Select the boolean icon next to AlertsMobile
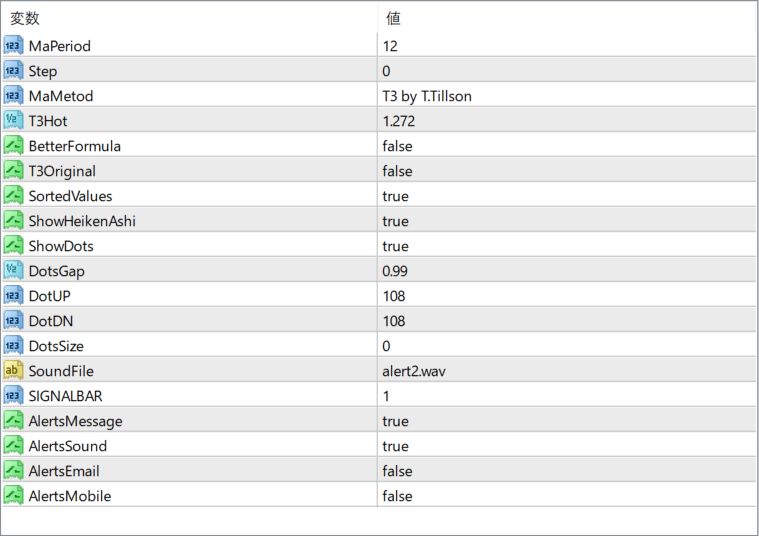759x536 pixels. pyautogui.click(x=13, y=495)
